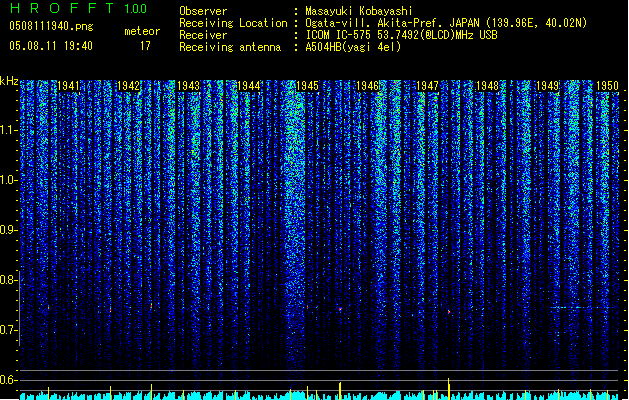Click the 1.1 kHz axis label
The image size is (629, 400).
[x=8, y=130]
